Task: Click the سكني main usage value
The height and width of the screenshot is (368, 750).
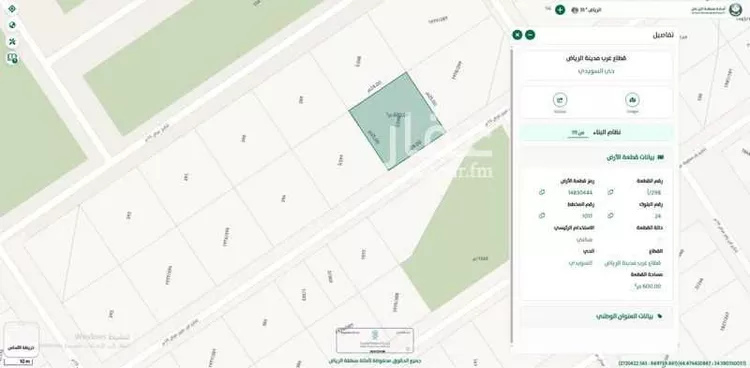Action: coord(584,239)
